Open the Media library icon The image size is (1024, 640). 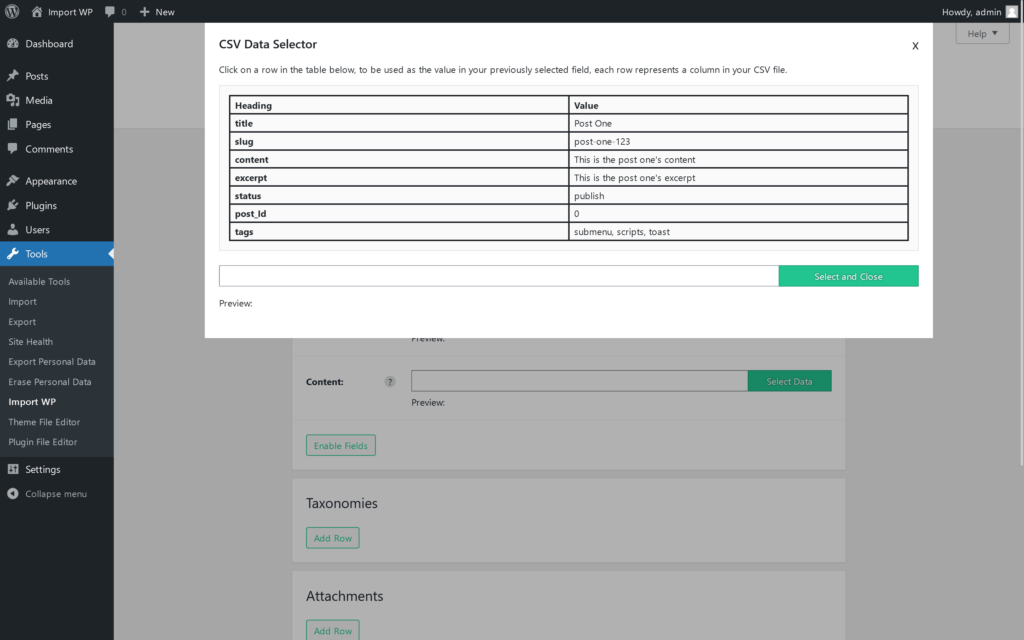(x=14, y=99)
